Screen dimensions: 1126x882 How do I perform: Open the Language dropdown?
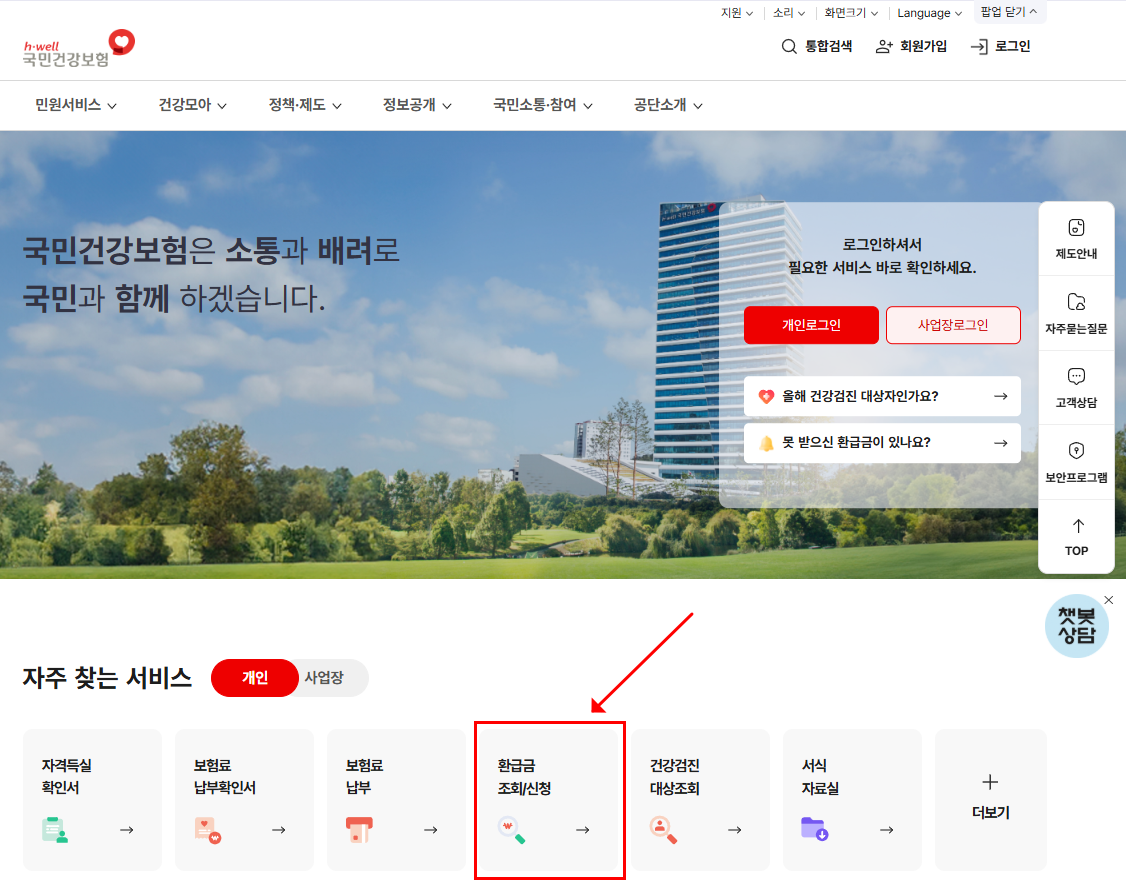click(x=928, y=12)
